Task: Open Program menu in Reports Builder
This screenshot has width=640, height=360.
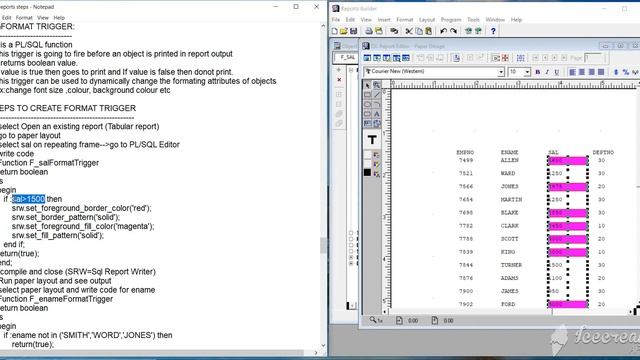Action: coord(451,20)
